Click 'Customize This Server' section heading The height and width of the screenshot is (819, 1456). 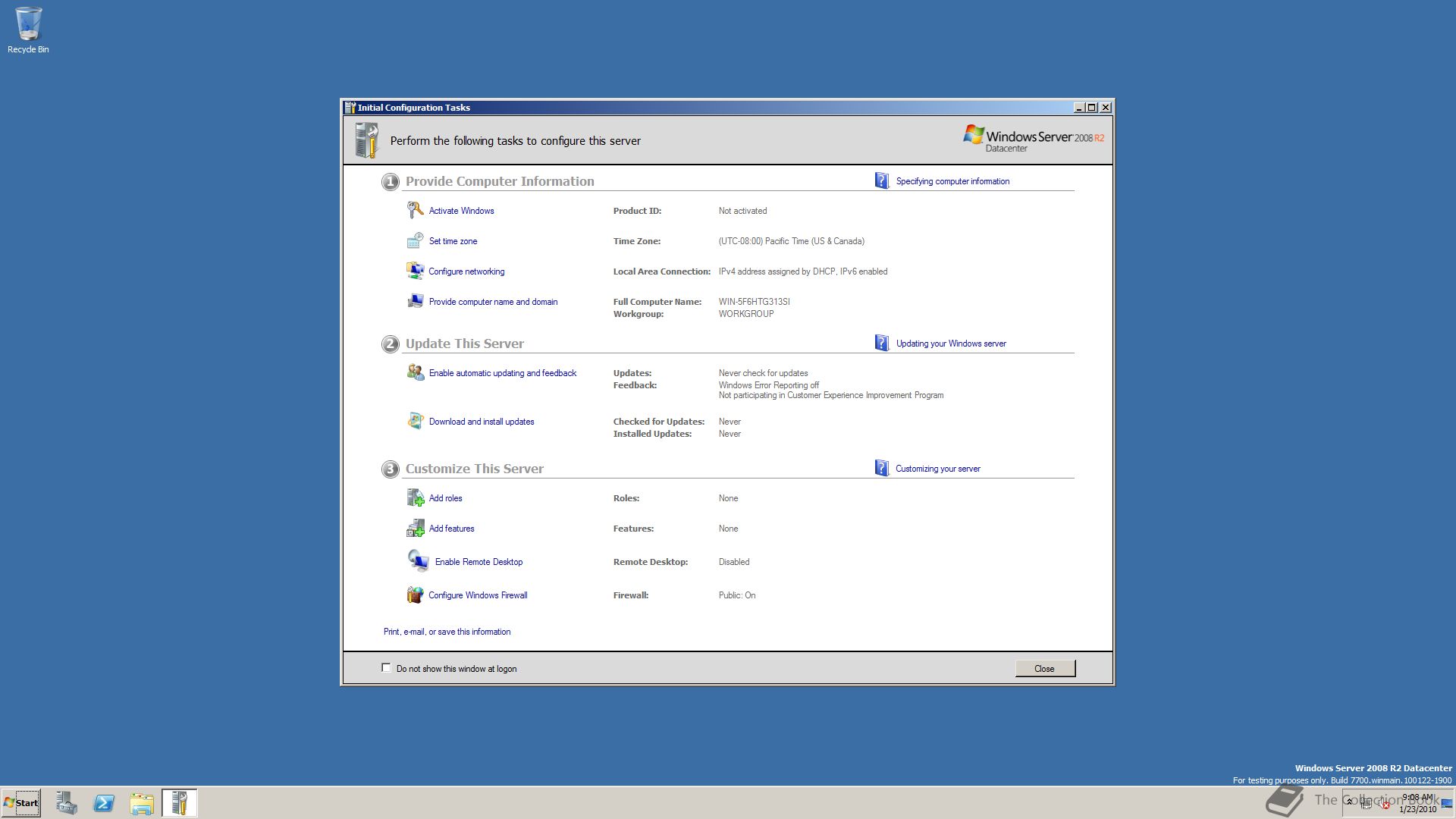click(x=475, y=469)
